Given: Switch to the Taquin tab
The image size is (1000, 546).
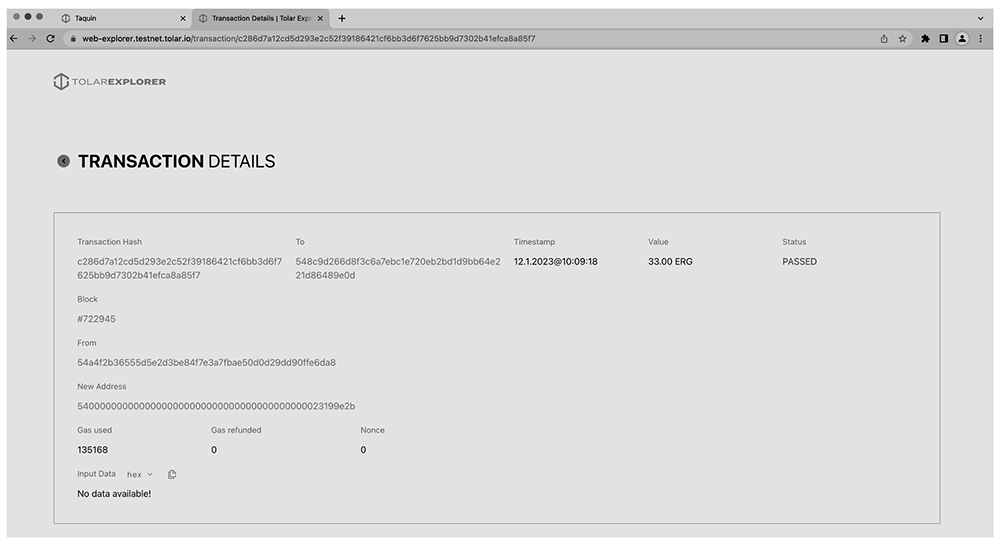Looking at the screenshot, I should coord(121,18).
